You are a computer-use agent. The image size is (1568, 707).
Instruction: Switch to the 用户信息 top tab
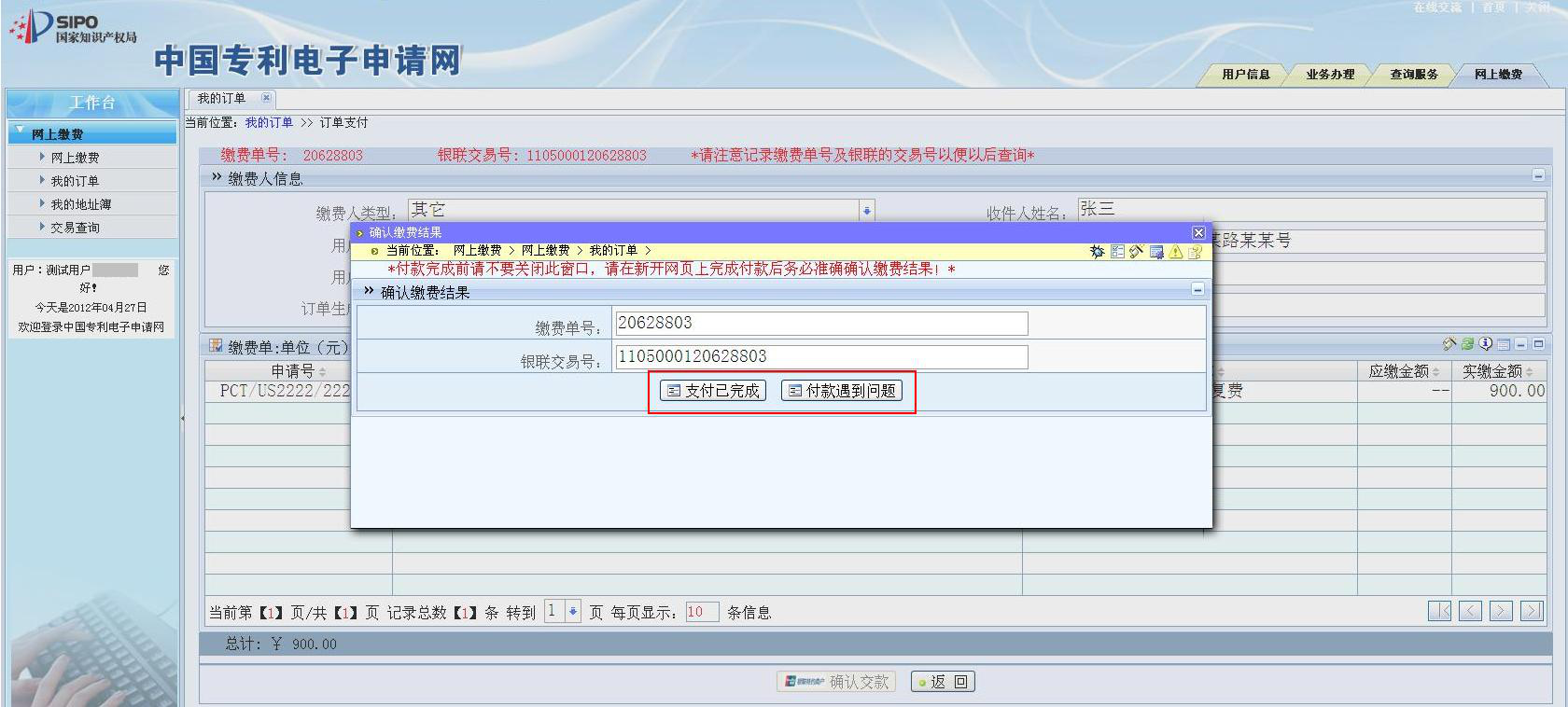point(1245,75)
